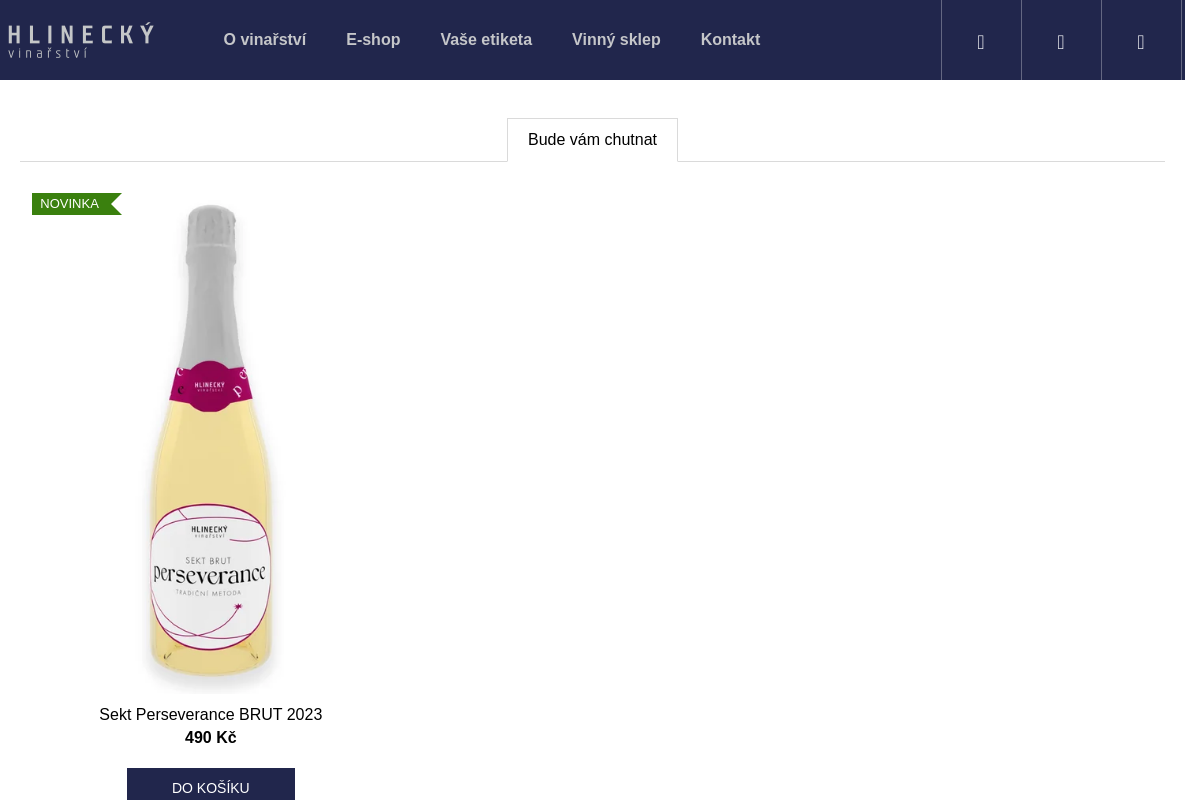The image size is (1200, 800).
Task: Open the O vinařství menu item
Action: [x=265, y=40]
